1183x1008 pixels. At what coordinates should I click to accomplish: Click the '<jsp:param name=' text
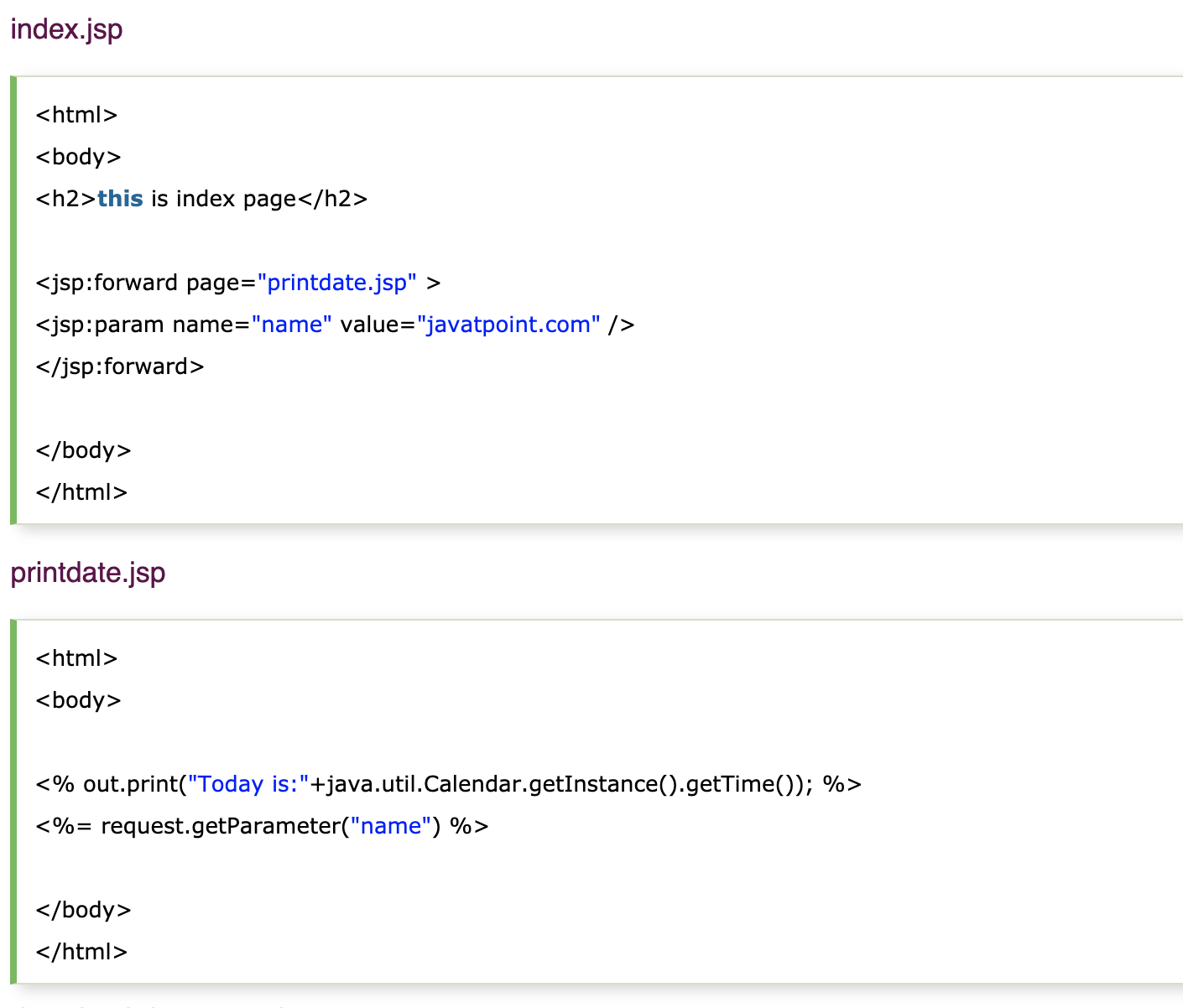[x=143, y=325]
